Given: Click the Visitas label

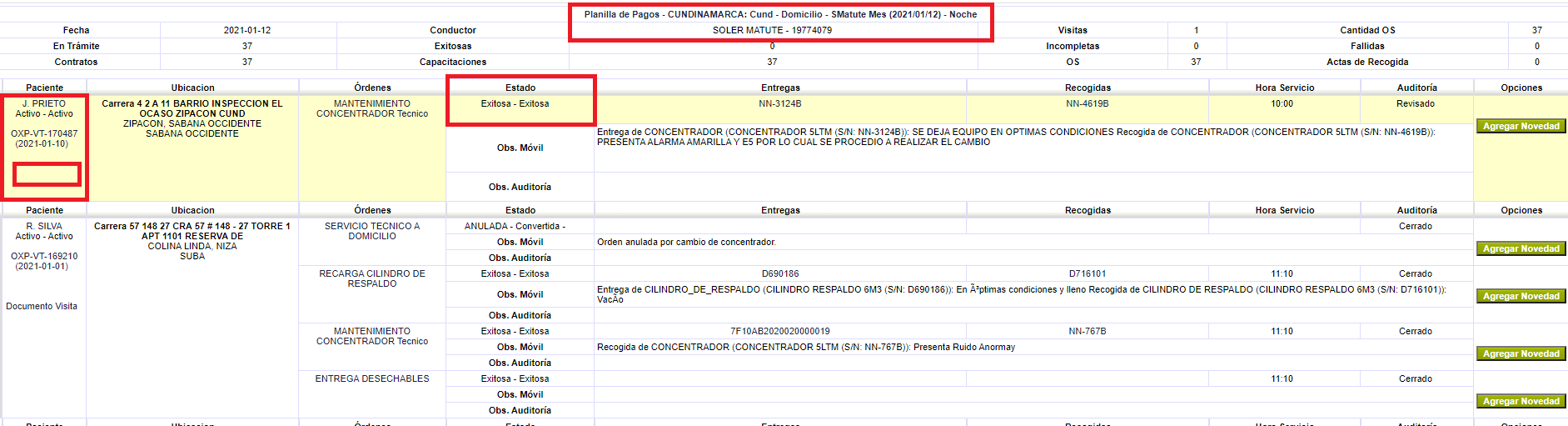Looking at the screenshot, I should (1073, 30).
